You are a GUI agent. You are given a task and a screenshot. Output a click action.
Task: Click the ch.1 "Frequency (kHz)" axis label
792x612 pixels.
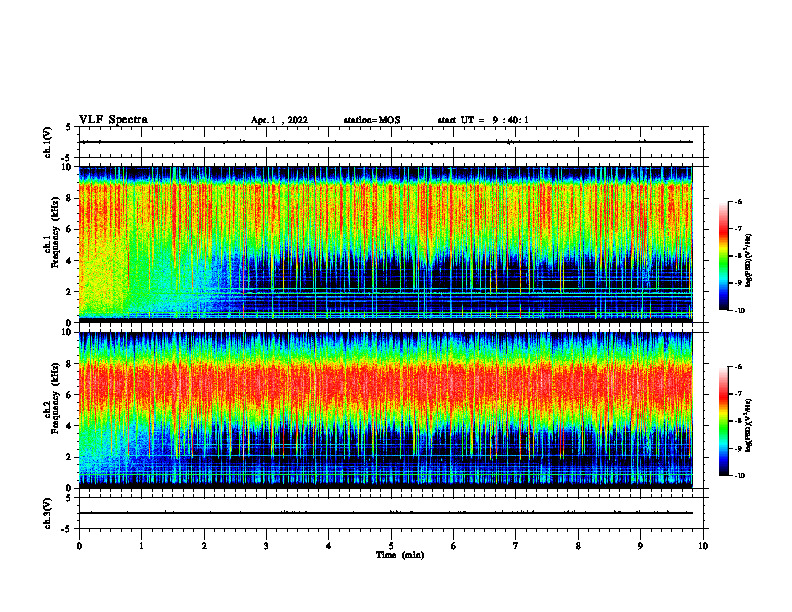point(56,232)
